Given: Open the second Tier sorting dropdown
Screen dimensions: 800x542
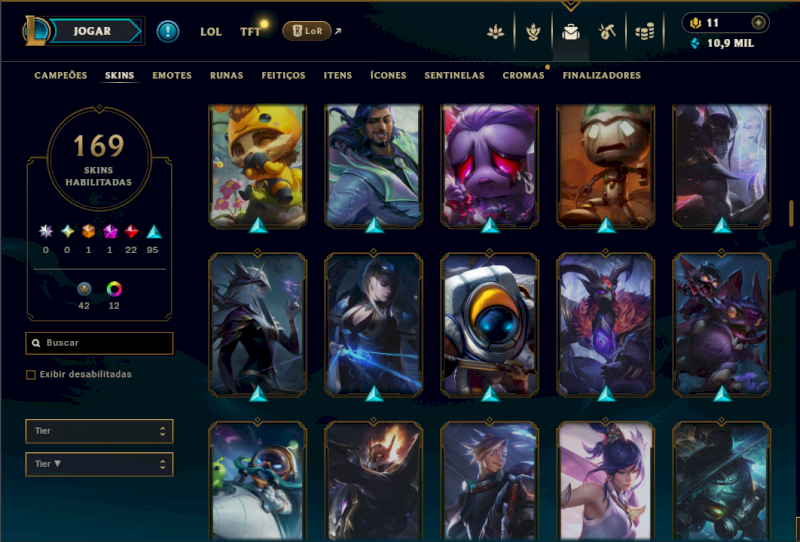Looking at the screenshot, I should 99,464.
